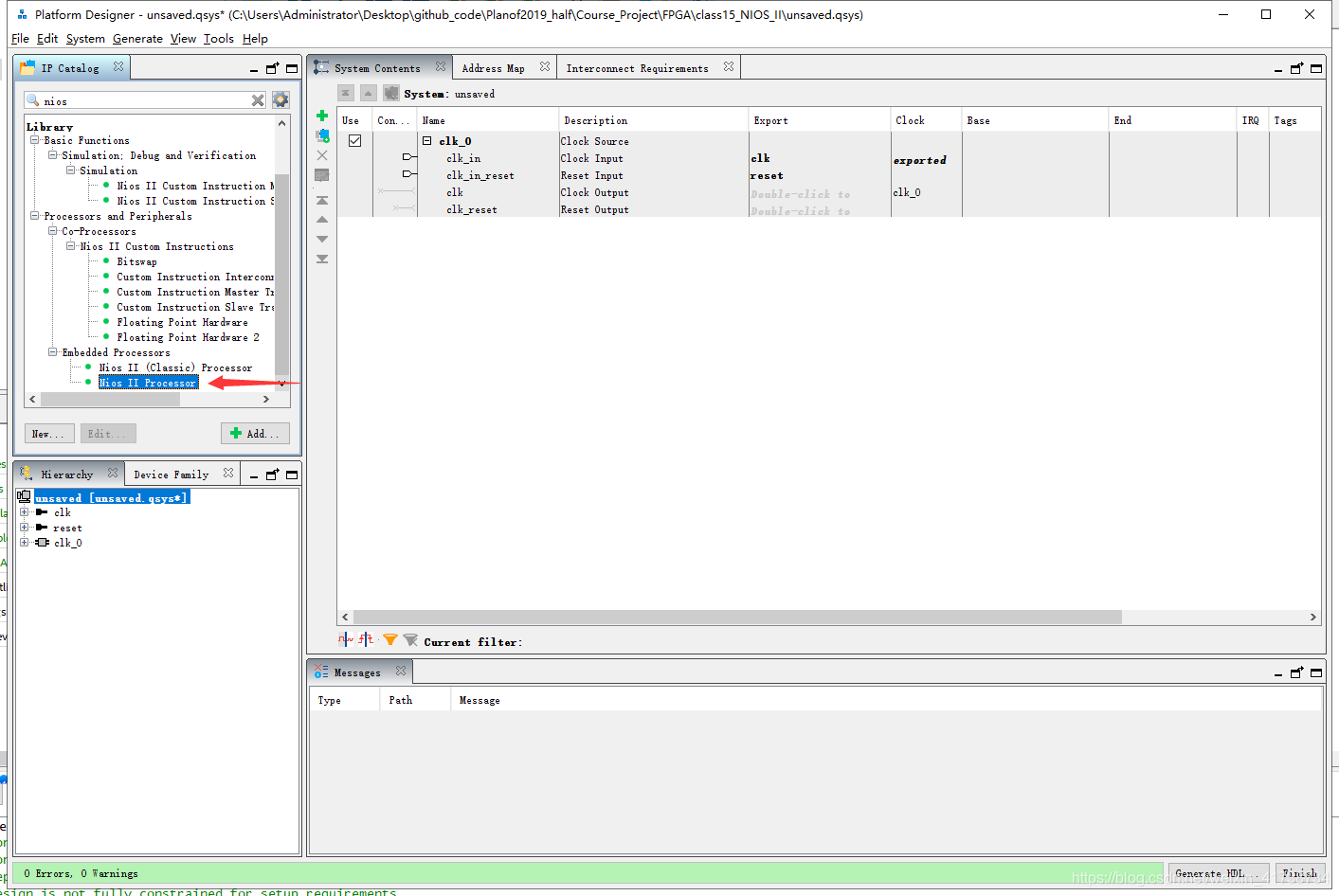Open the Tools menu
This screenshot has height=896, width=1339.
218,39
